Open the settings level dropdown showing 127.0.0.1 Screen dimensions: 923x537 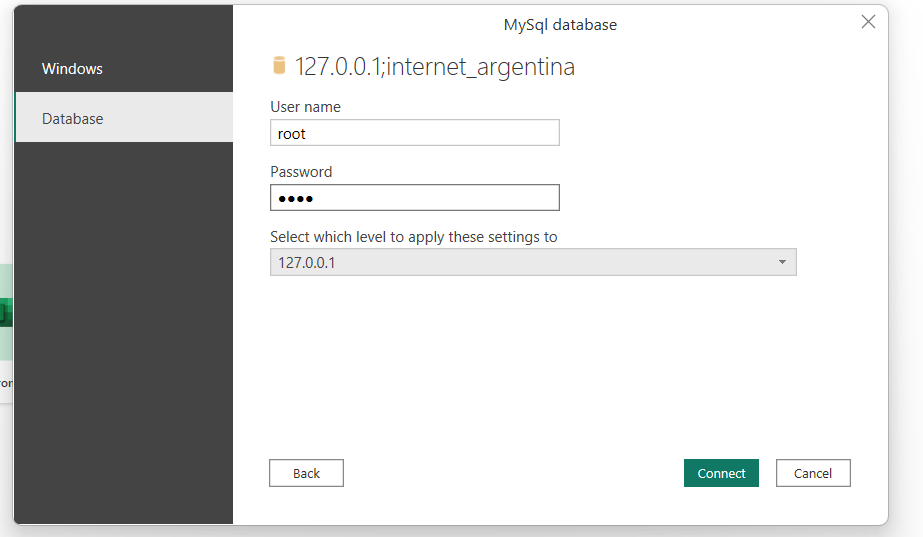[533, 262]
